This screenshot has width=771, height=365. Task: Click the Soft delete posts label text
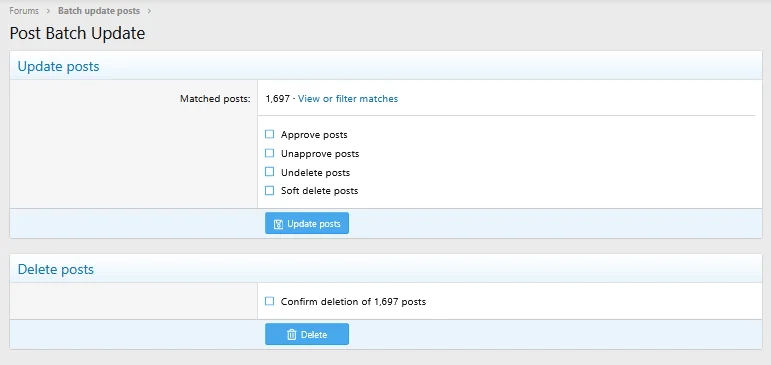pos(320,191)
